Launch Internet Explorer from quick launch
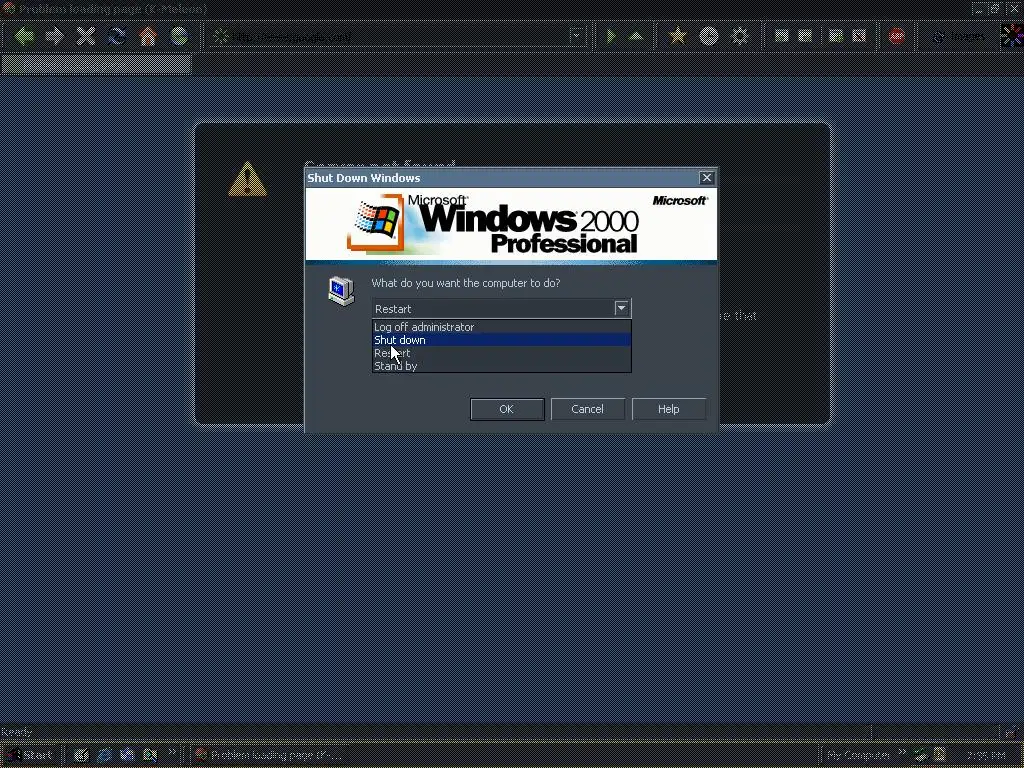 click(x=104, y=755)
